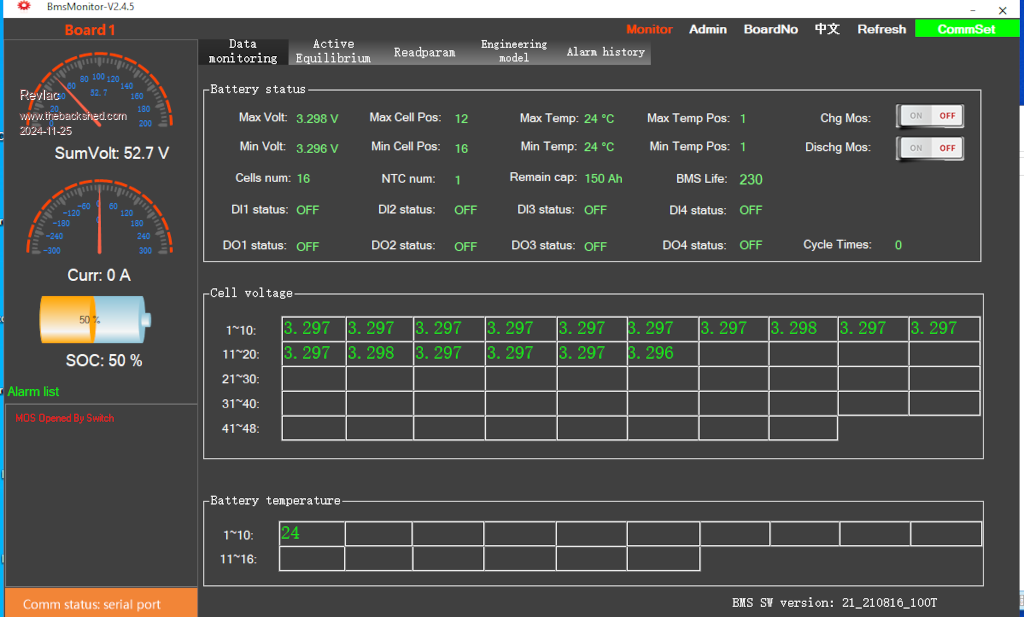The image size is (1024, 617).
Task: Open the BoardNo menu
Action: (770, 29)
